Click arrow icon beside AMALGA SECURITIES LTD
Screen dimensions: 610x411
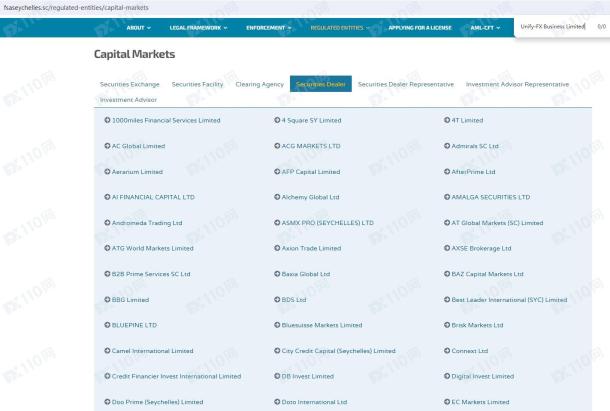[447, 197]
